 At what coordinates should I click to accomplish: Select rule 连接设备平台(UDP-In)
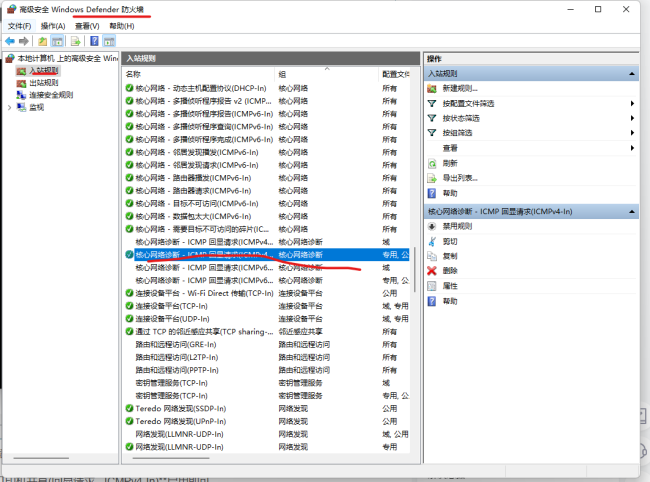172,319
